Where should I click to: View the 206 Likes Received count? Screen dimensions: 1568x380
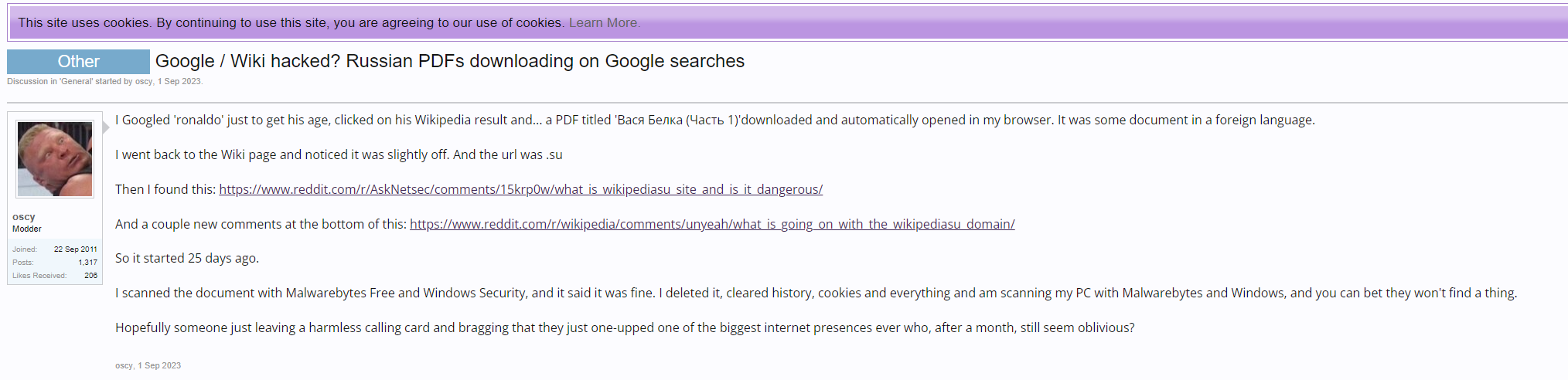[x=90, y=276]
